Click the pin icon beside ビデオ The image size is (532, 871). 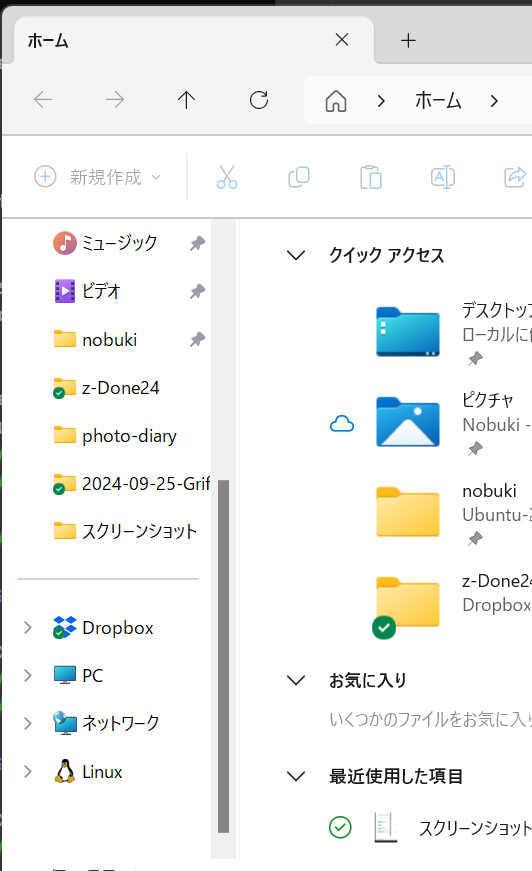(x=197, y=291)
